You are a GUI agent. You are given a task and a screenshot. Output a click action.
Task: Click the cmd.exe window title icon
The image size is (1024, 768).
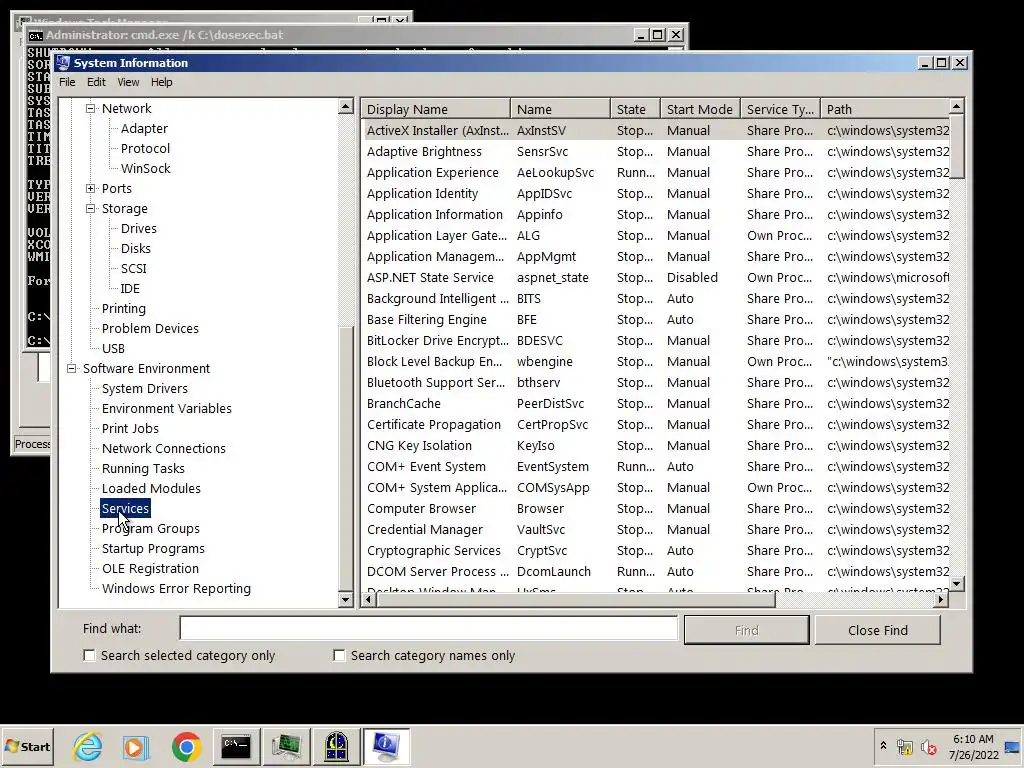tap(35, 35)
